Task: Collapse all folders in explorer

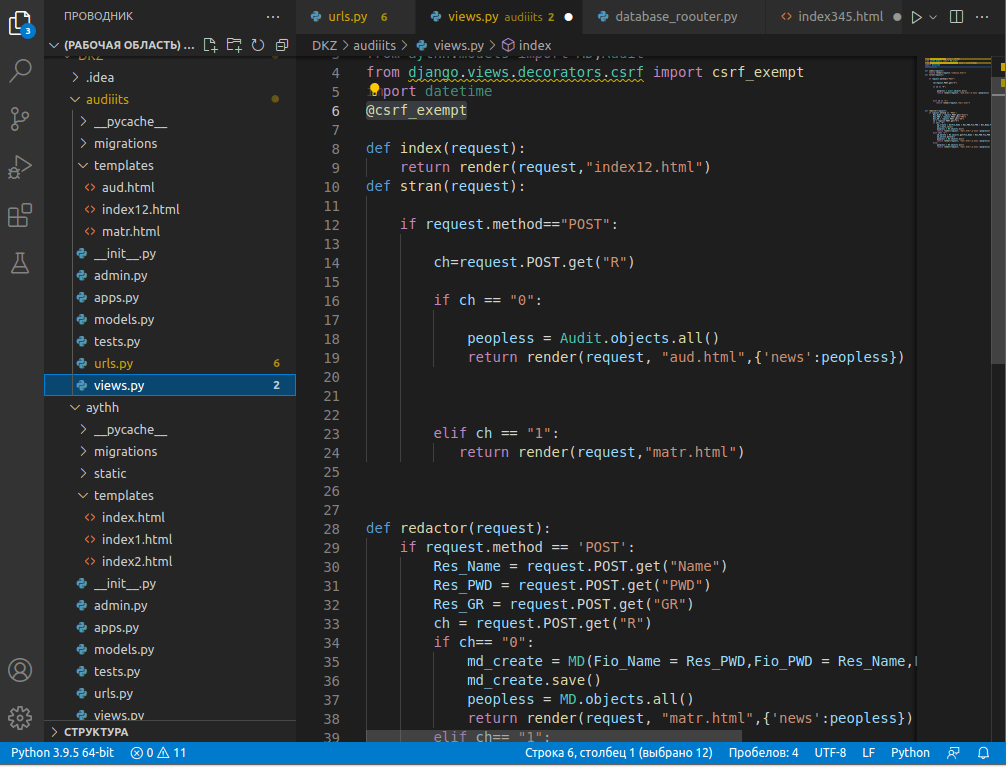Action: click(282, 45)
